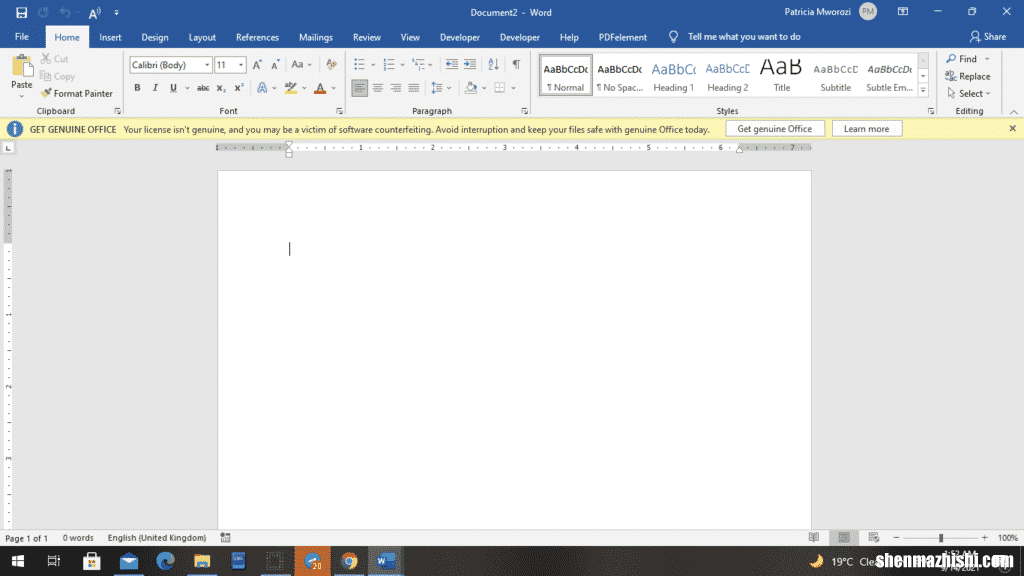Expand bullet list options arrow
This screenshot has height=576, width=1024.
pos(373,65)
